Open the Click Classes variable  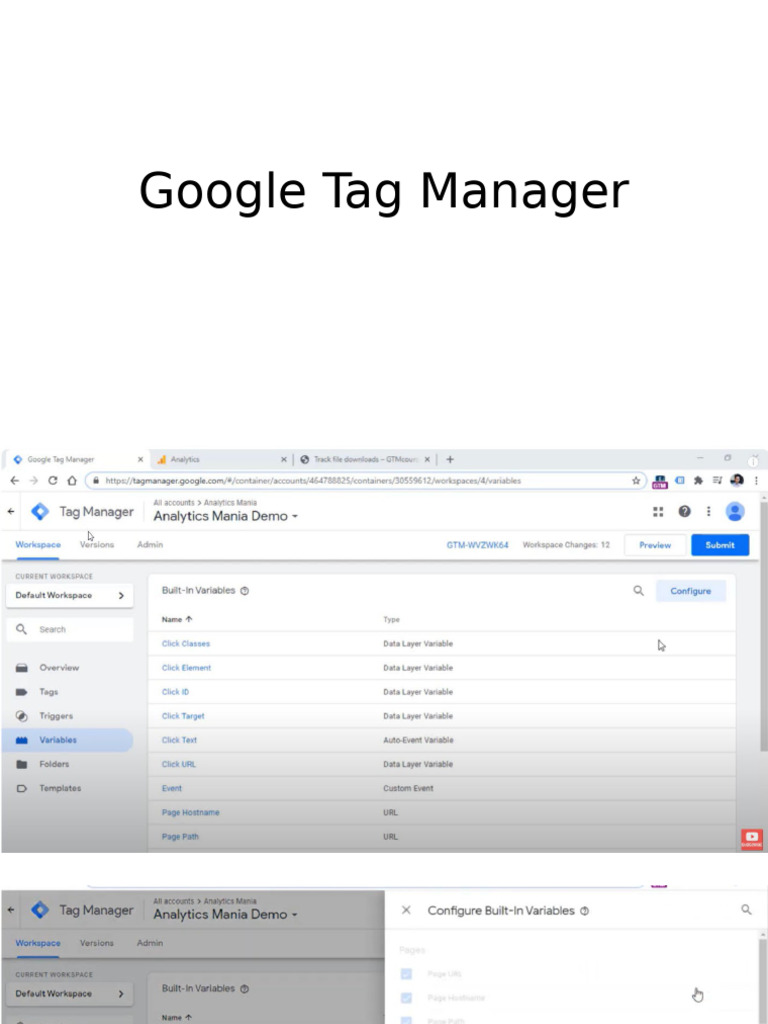pos(185,643)
